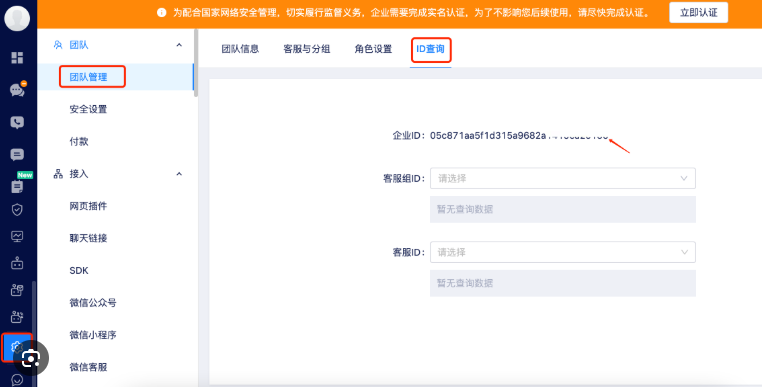Screen dimensions: 762x387
Task: Click the 企业ID value text
Action: (x=519, y=136)
